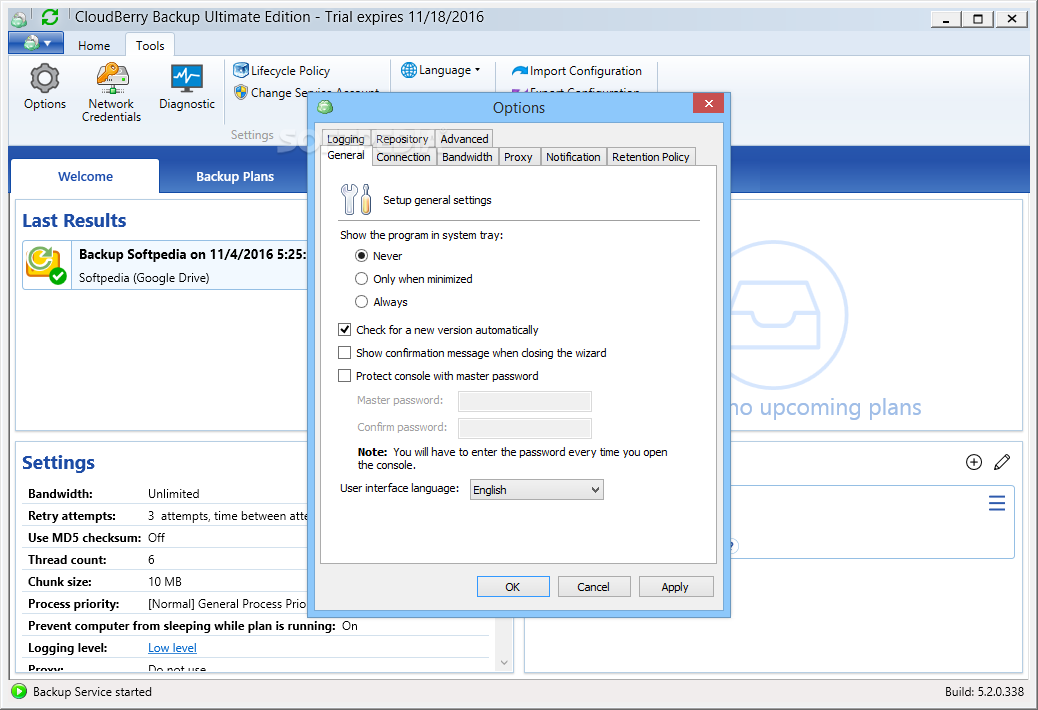Open the Connection tab
The height and width of the screenshot is (710, 1038).
pyautogui.click(x=403, y=157)
